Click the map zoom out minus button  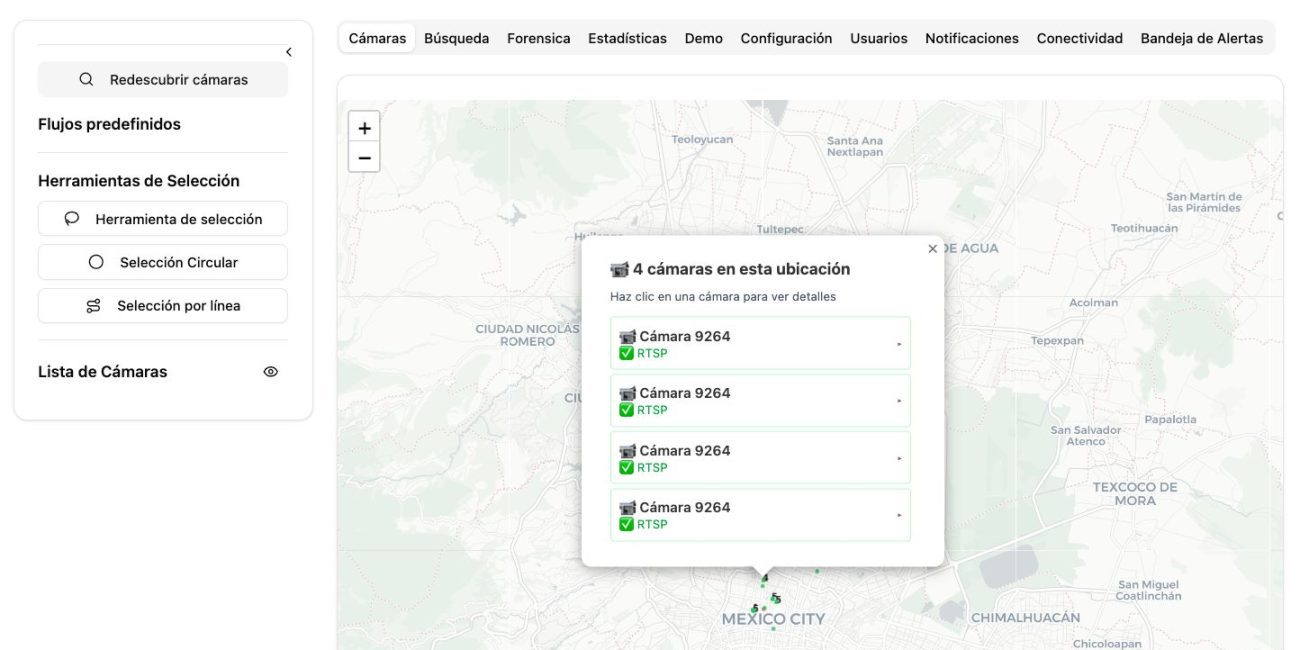pyautogui.click(x=364, y=157)
